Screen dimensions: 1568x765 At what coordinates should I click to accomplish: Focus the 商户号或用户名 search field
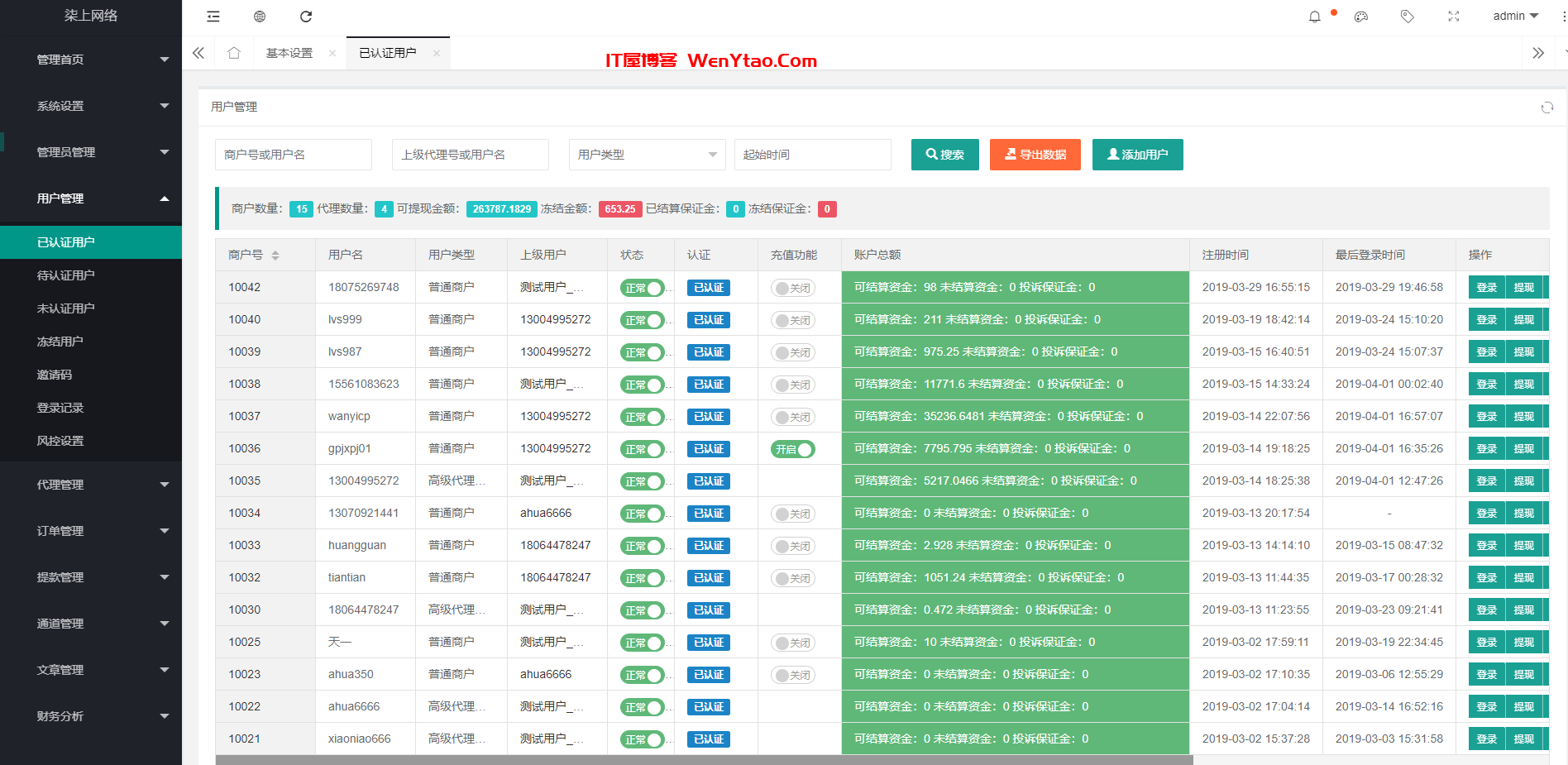[294, 155]
